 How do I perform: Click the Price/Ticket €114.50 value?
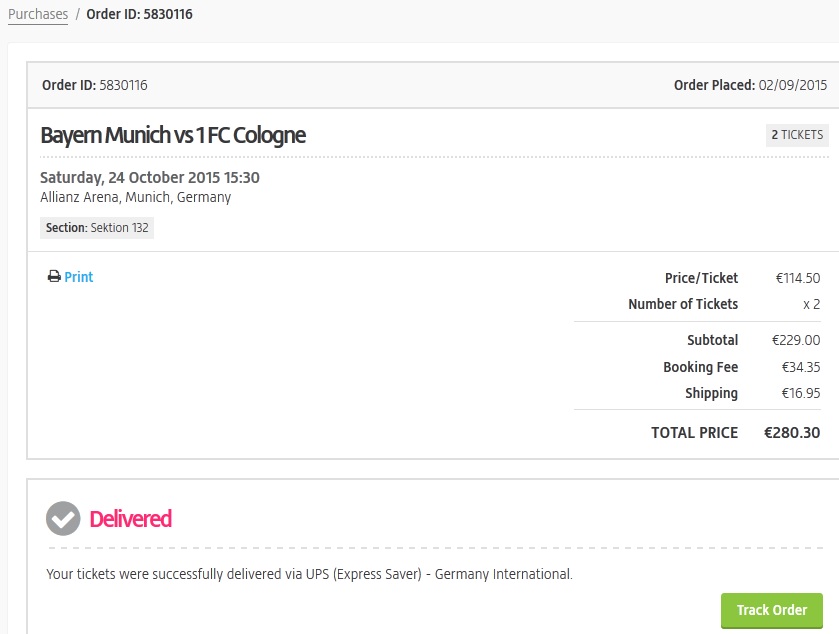click(797, 278)
